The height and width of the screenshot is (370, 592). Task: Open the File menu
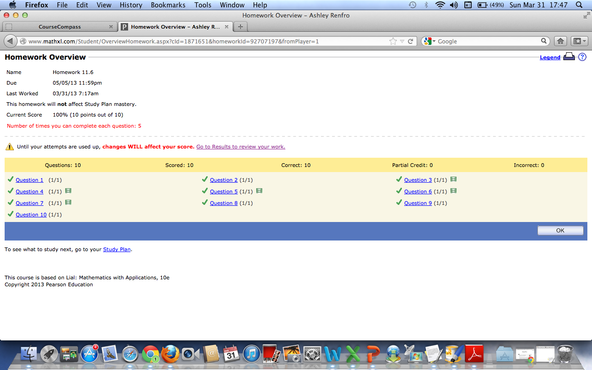pyautogui.click(x=62, y=5)
